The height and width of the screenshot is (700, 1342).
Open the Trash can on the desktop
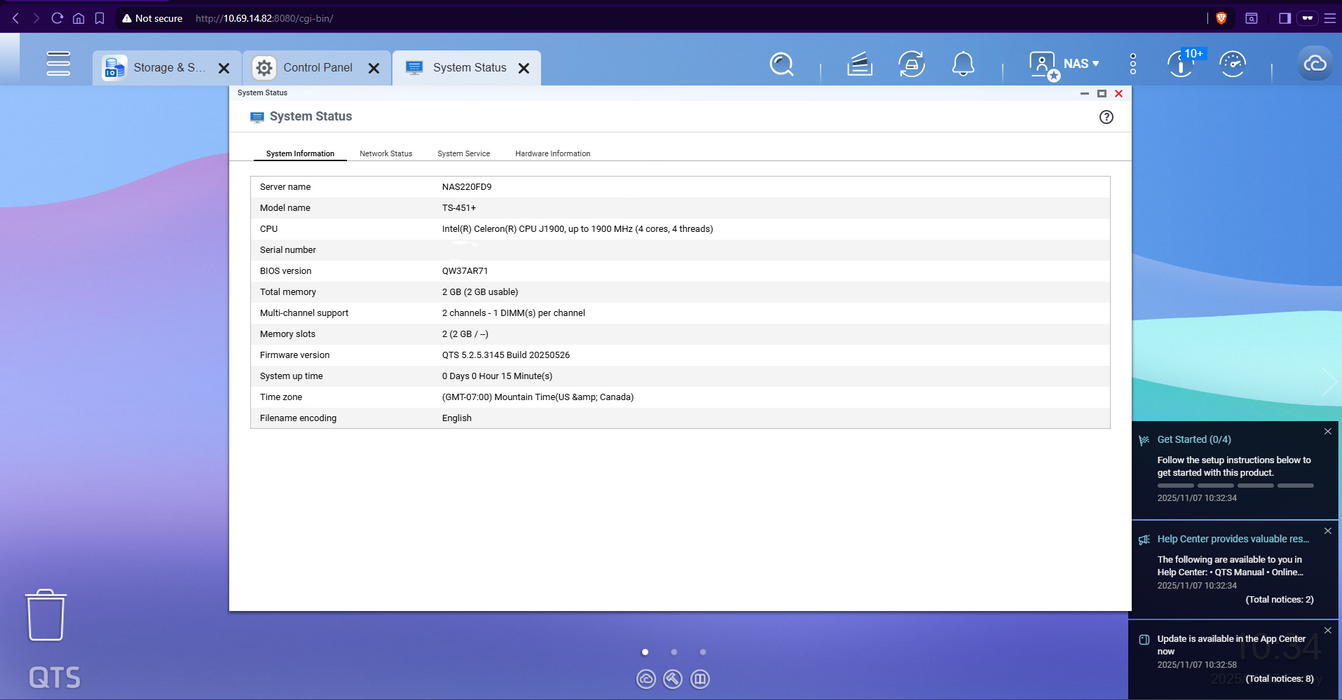pyautogui.click(x=46, y=614)
